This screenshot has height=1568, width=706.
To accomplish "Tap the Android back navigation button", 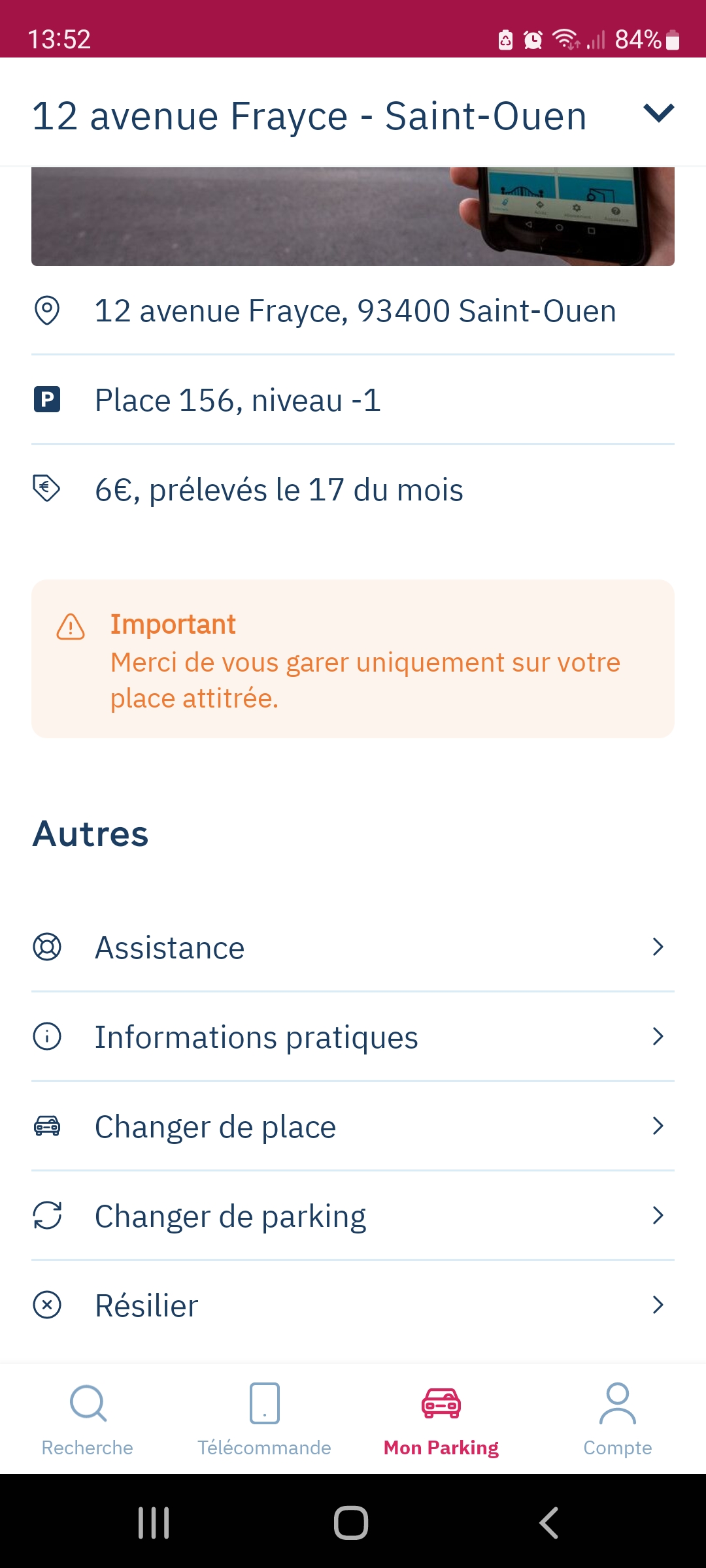I will [x=549, y=1523].
